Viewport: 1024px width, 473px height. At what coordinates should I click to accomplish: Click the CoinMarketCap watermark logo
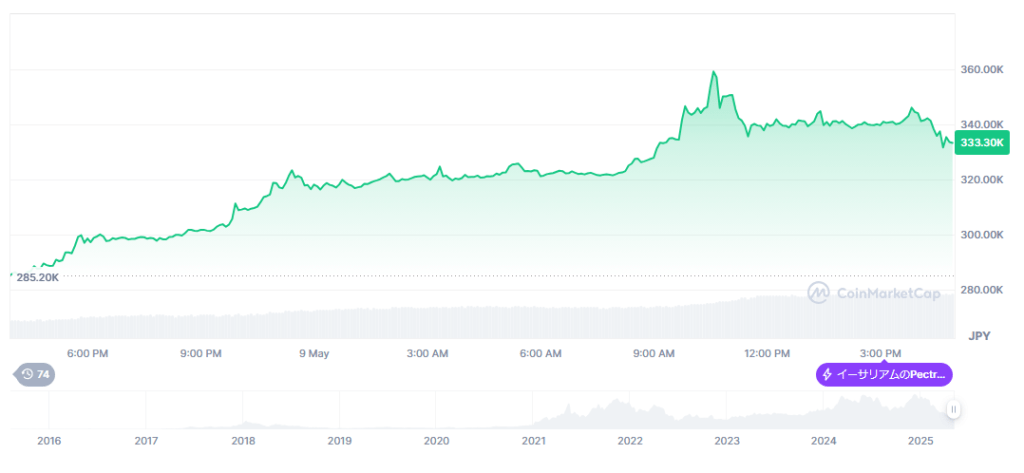click(x=819, y=292)
